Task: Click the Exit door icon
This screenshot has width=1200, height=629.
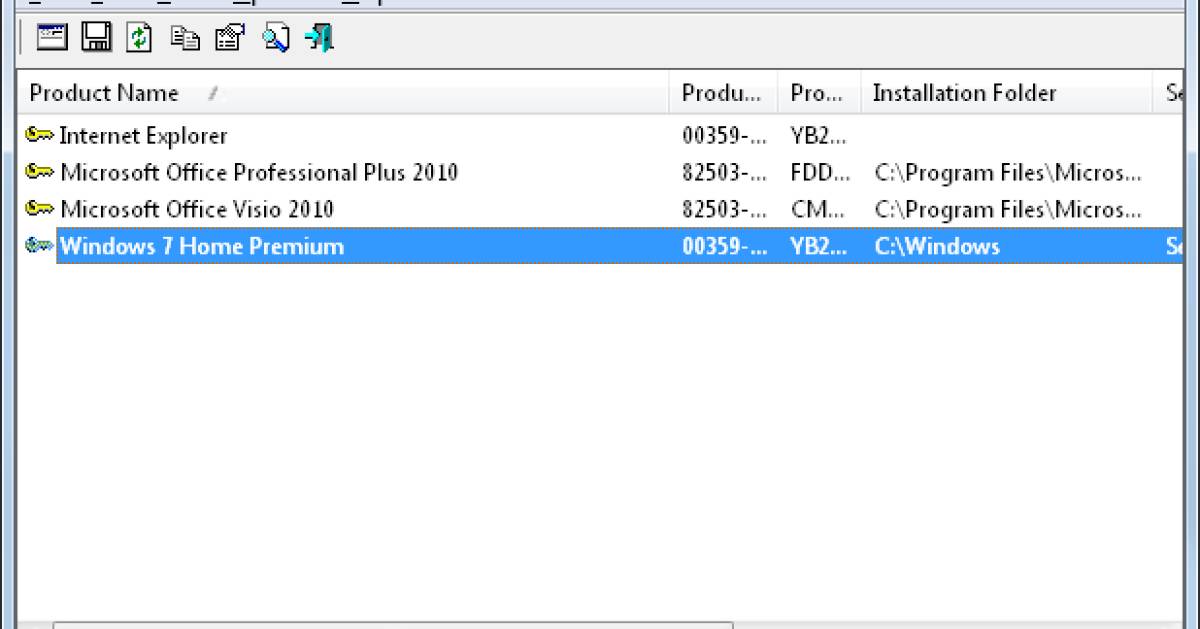Action: click(x=320, y=38)
